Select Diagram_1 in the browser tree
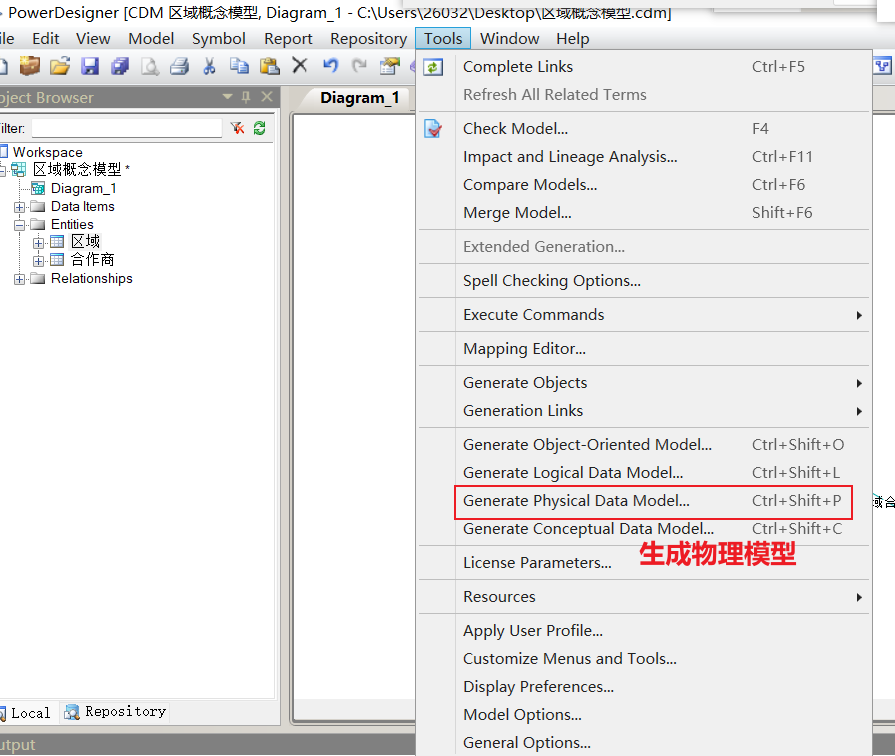 click(x=83, y=188)
